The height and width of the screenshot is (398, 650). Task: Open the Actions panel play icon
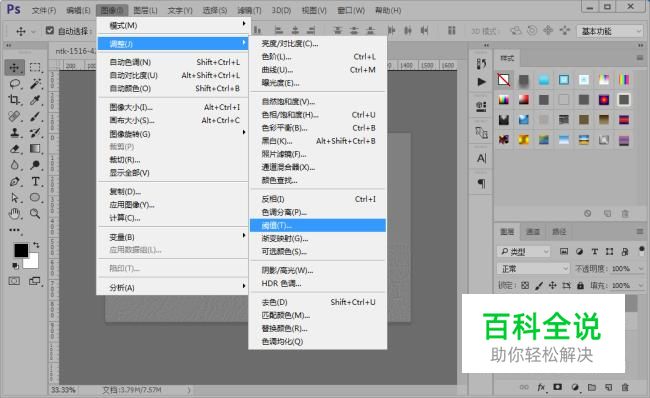click(x=481, y=82)
